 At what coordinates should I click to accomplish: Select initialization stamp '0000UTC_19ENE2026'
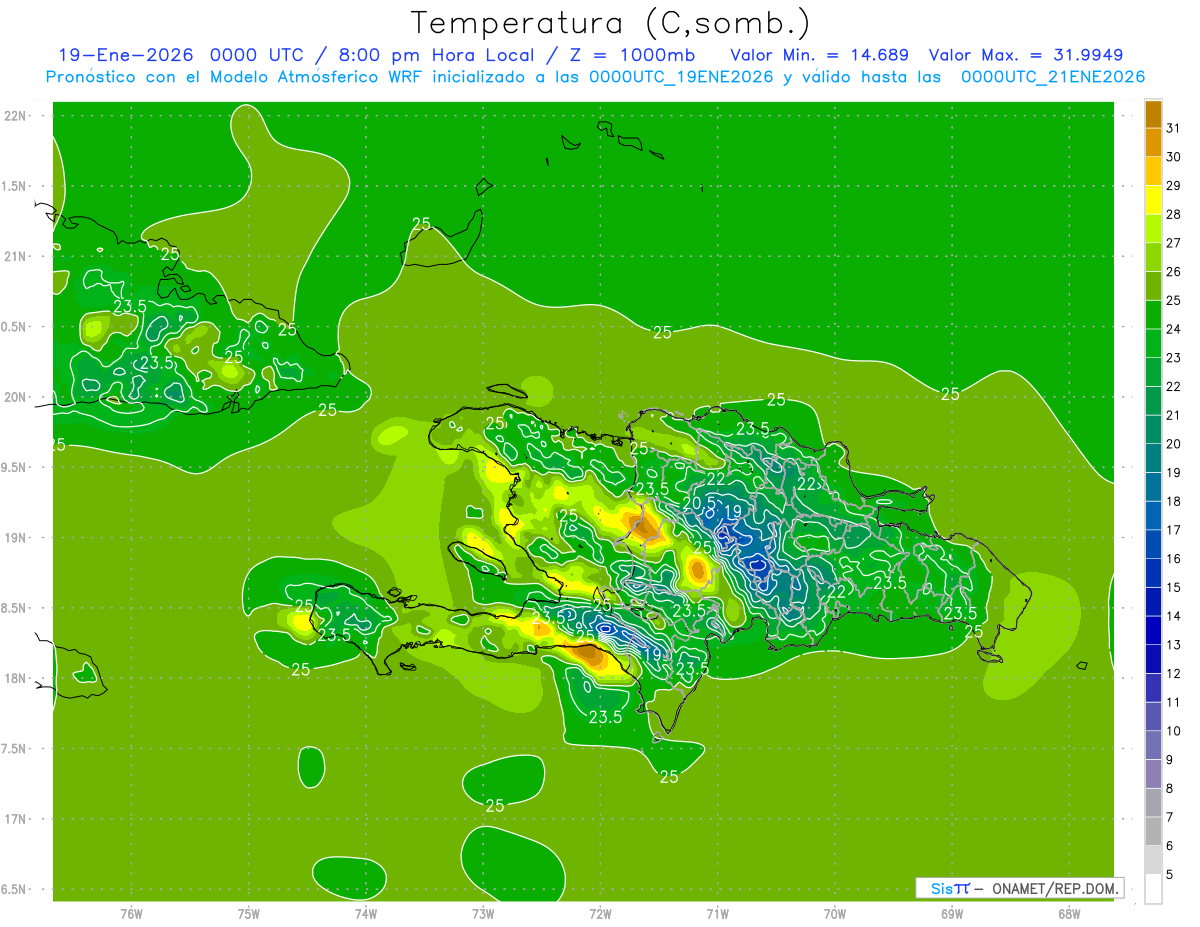[681, 77]
